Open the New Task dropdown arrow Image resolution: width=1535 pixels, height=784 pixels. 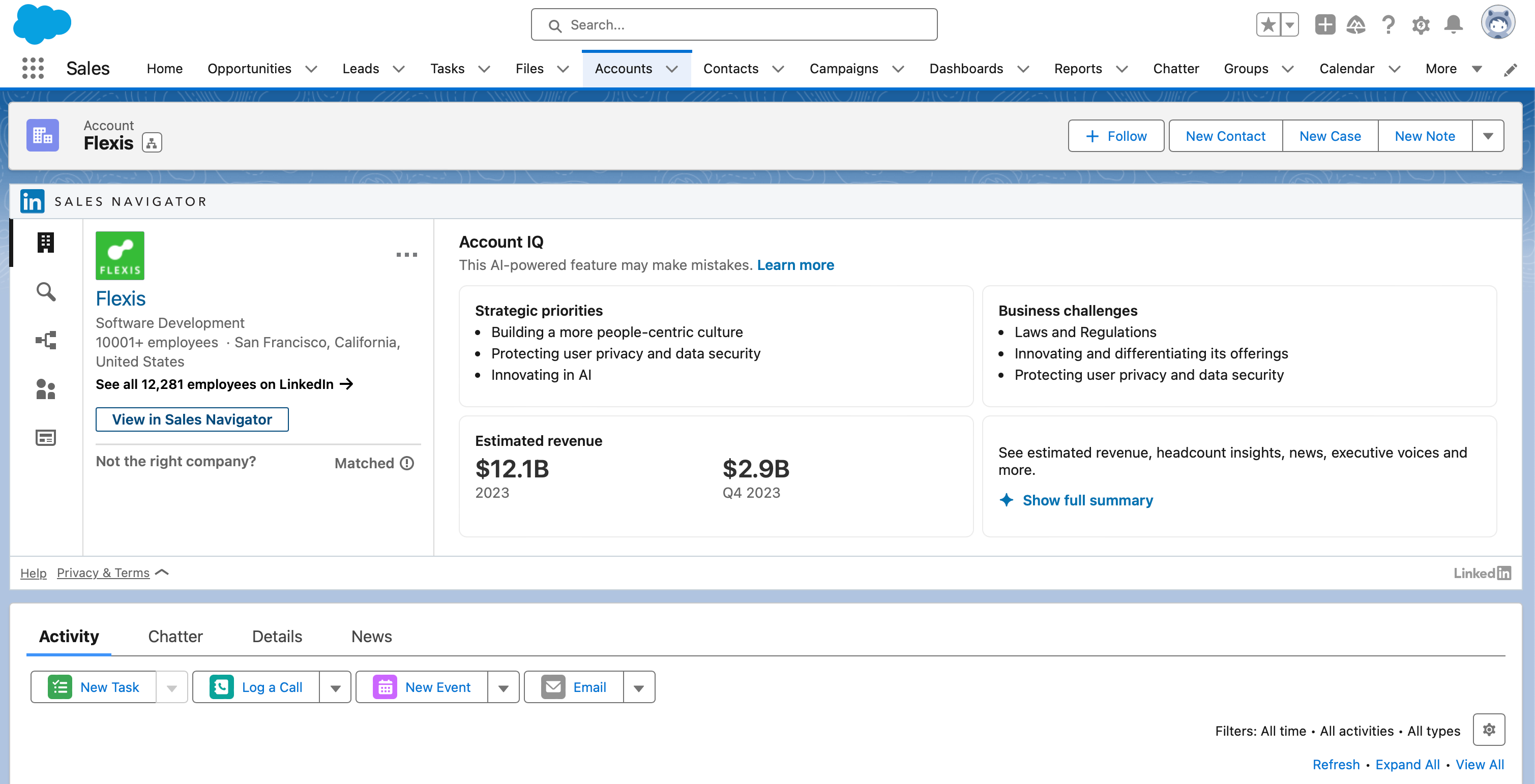pos(172,687)
